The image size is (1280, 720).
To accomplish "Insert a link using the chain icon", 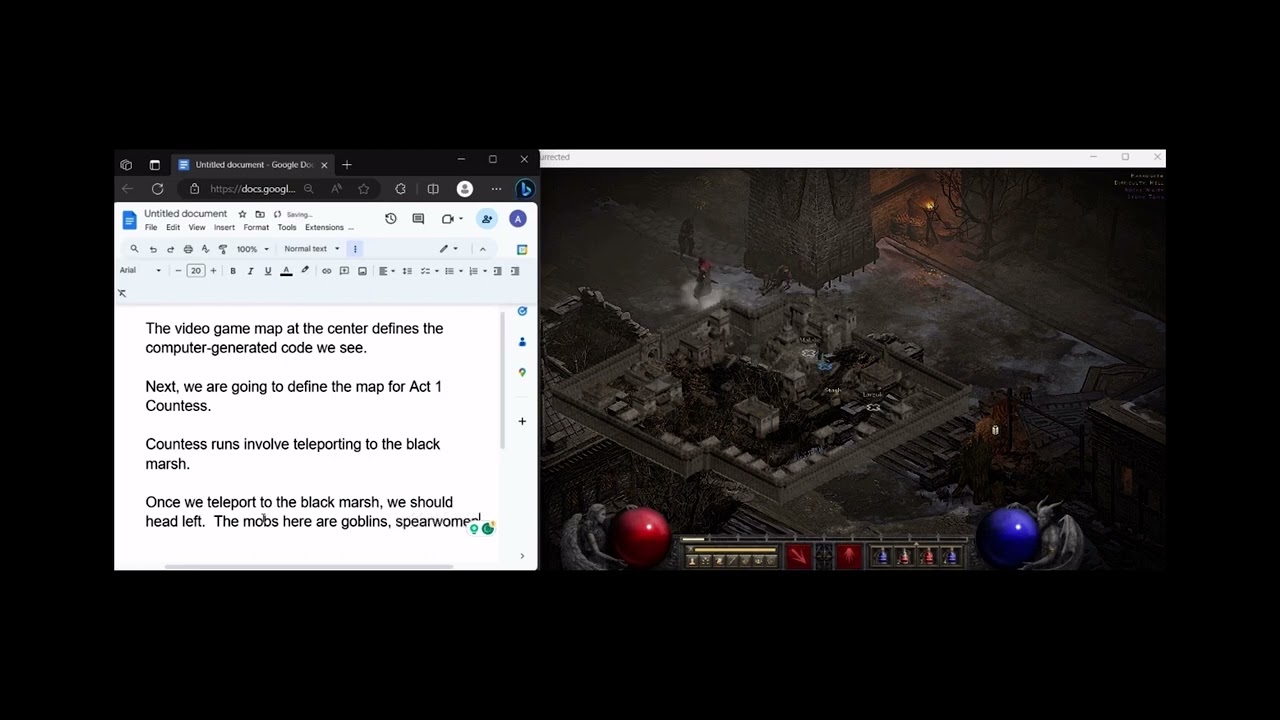I will [326, 271].
